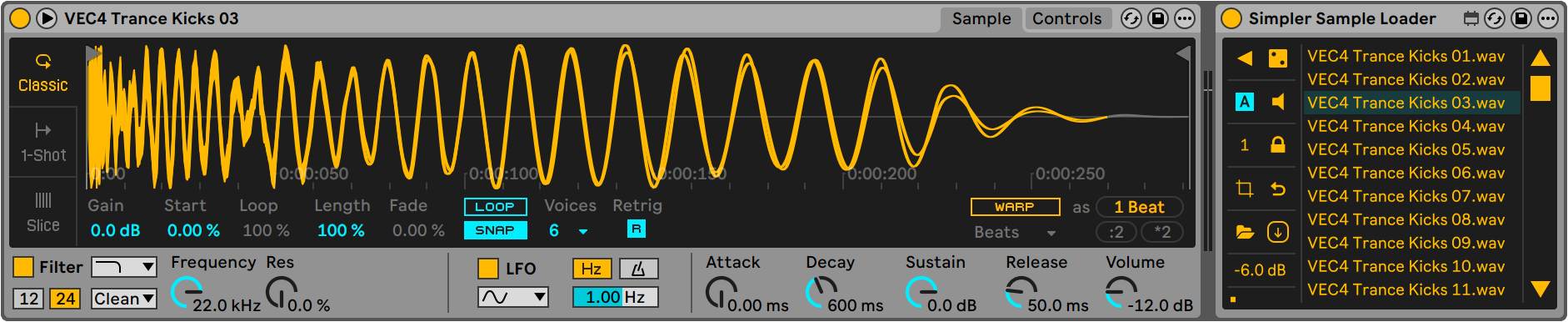Set LFO rate mode to Hz
This screenshot has height=322, width=1568.
[592, 269]
